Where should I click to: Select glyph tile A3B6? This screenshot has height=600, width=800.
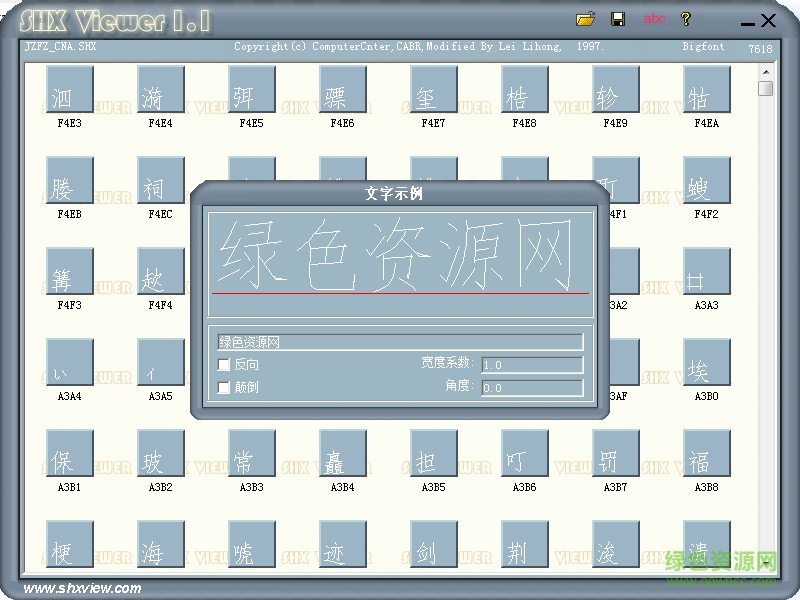(x=525, y=453)
